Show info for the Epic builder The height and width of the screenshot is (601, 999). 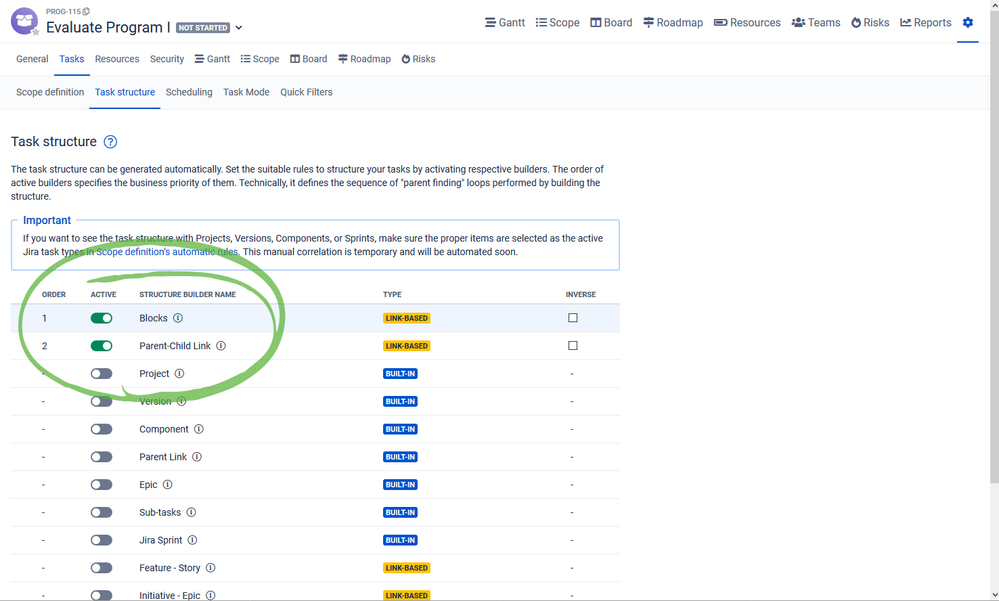coord(168,484)
